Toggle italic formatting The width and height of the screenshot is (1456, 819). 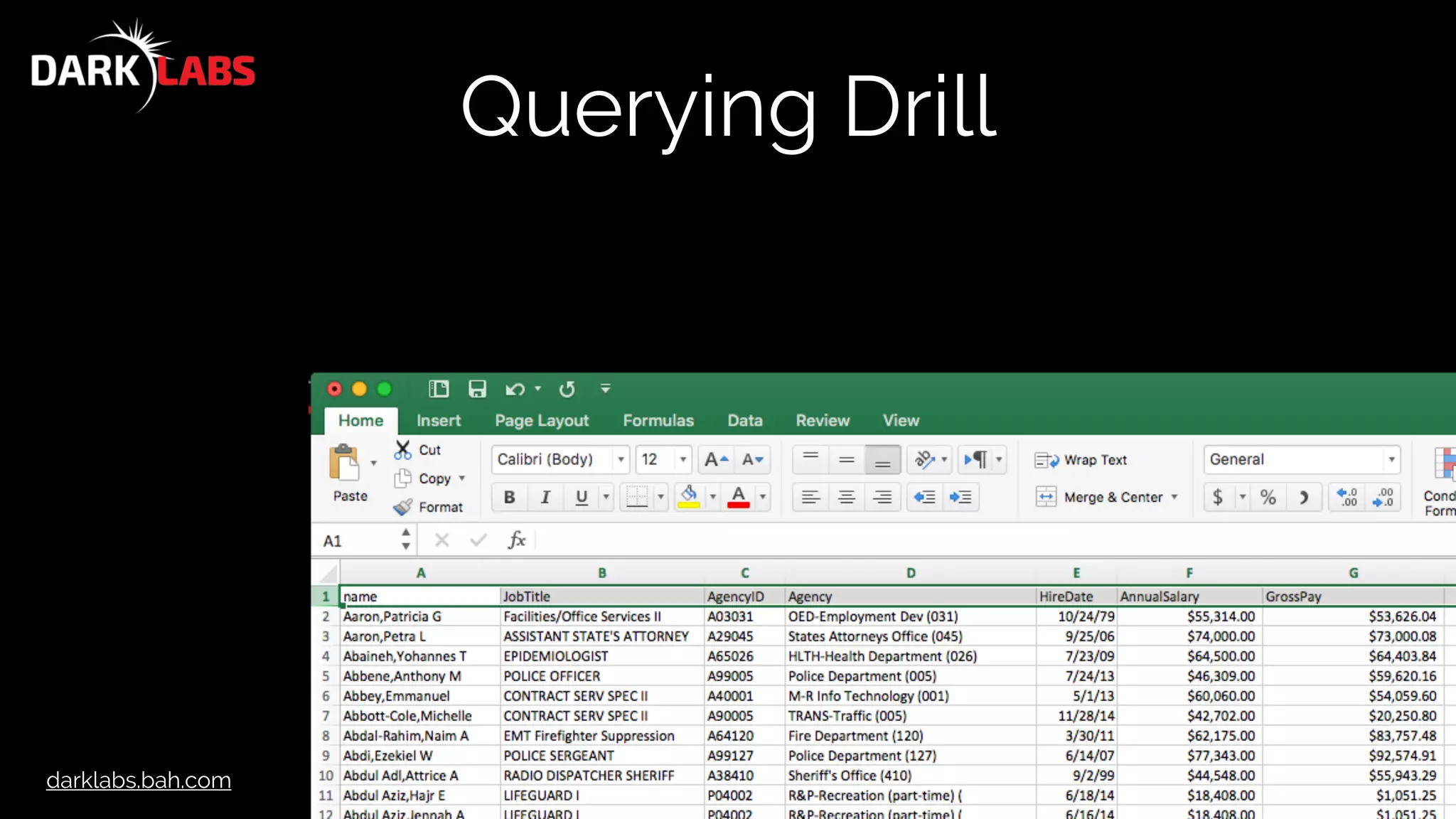tap(545, 497)
